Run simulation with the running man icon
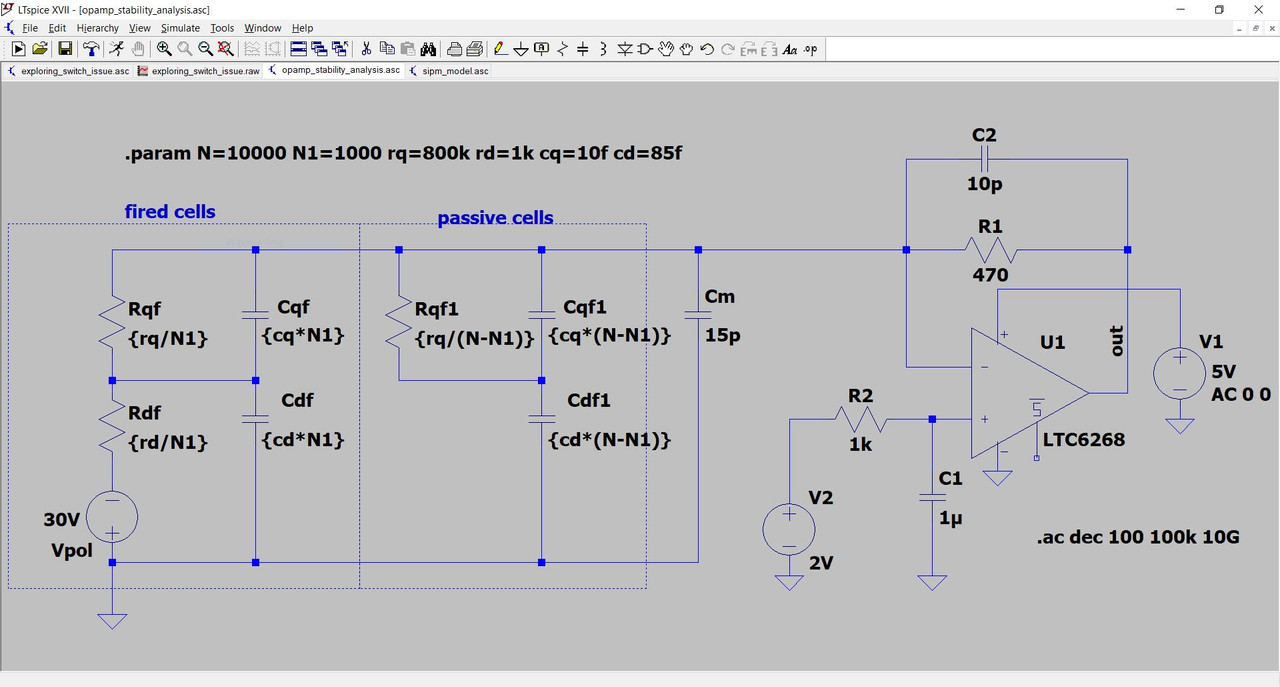 pos(116,49)
